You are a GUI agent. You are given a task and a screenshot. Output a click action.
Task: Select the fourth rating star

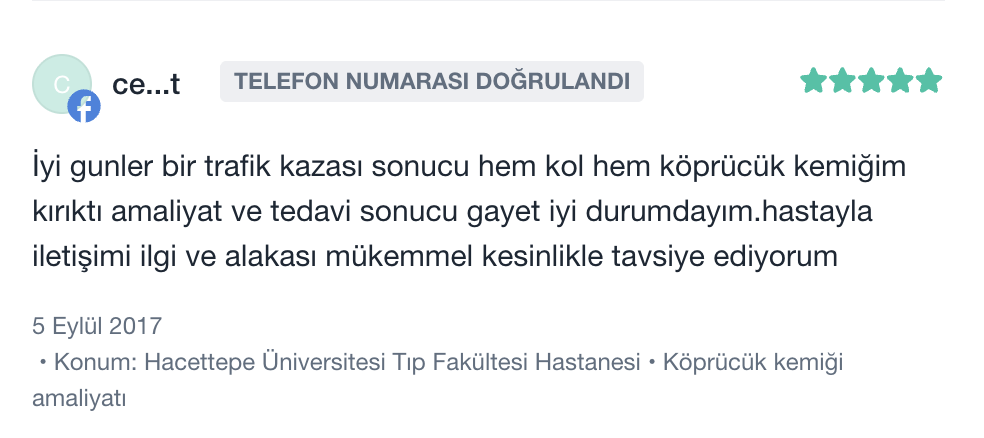coord(900,81)
